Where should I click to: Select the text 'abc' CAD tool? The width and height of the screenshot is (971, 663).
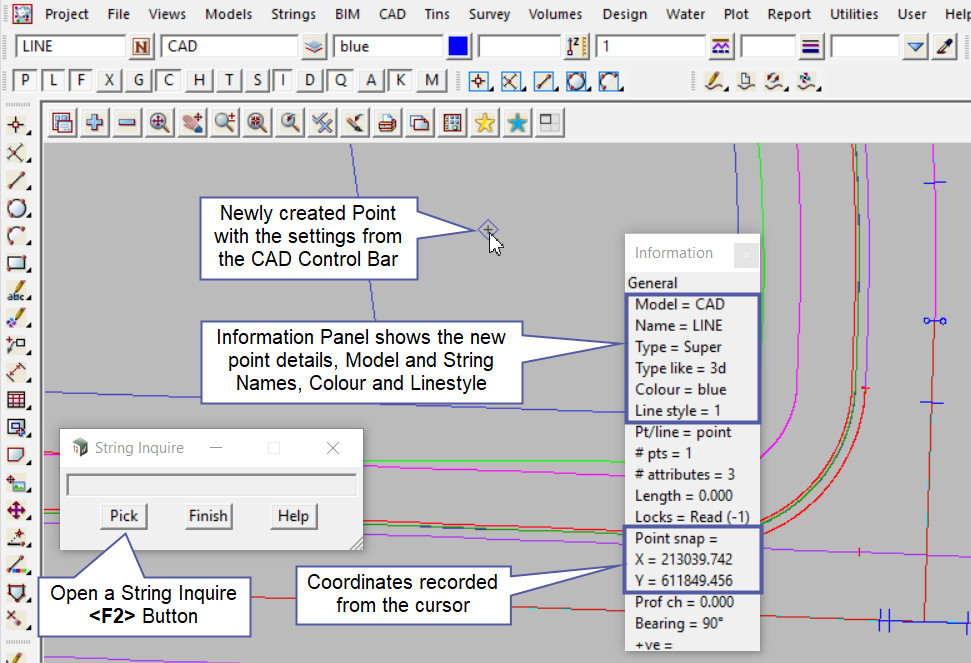tap(16, 292)
